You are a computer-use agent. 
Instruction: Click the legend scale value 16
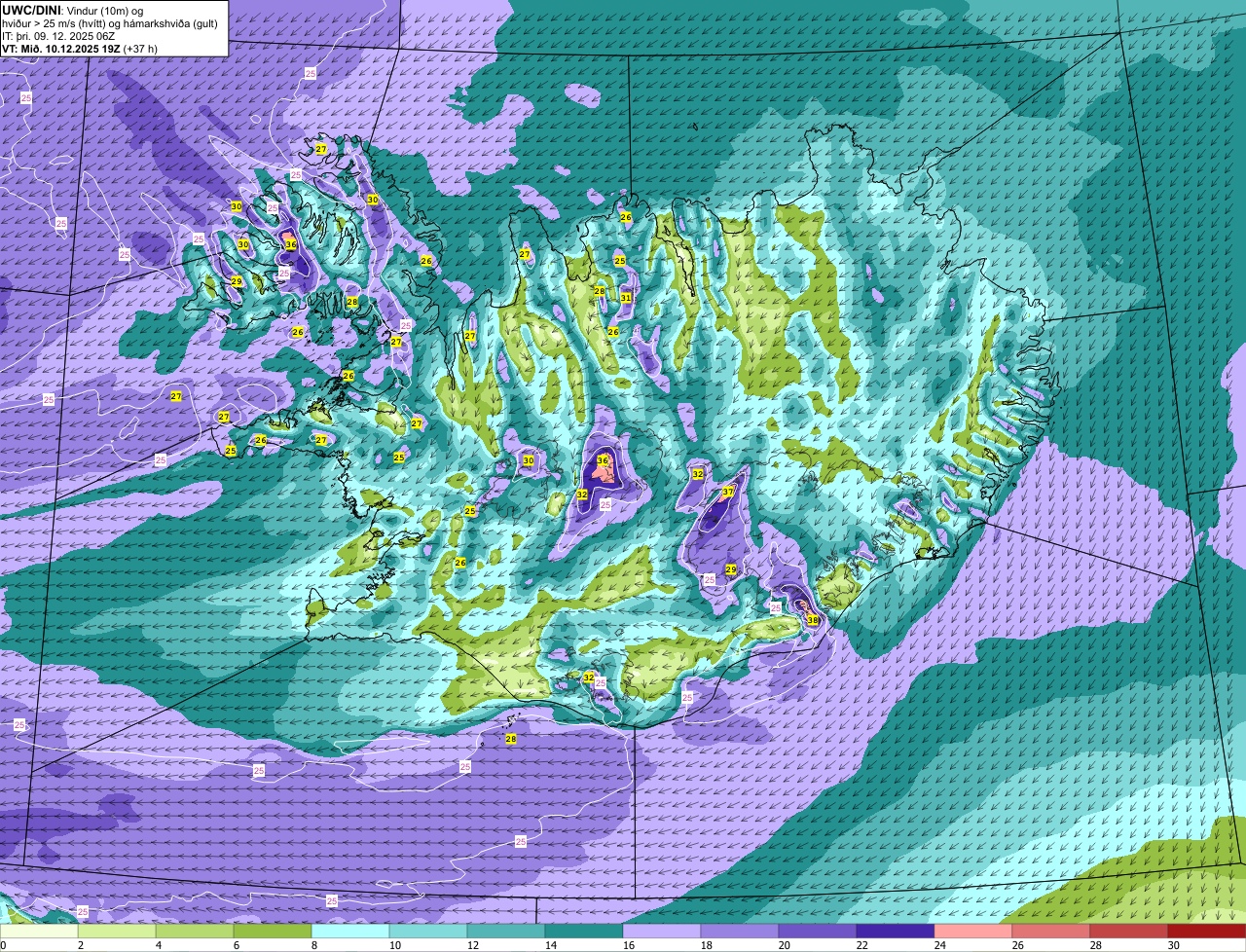(628, 945)
